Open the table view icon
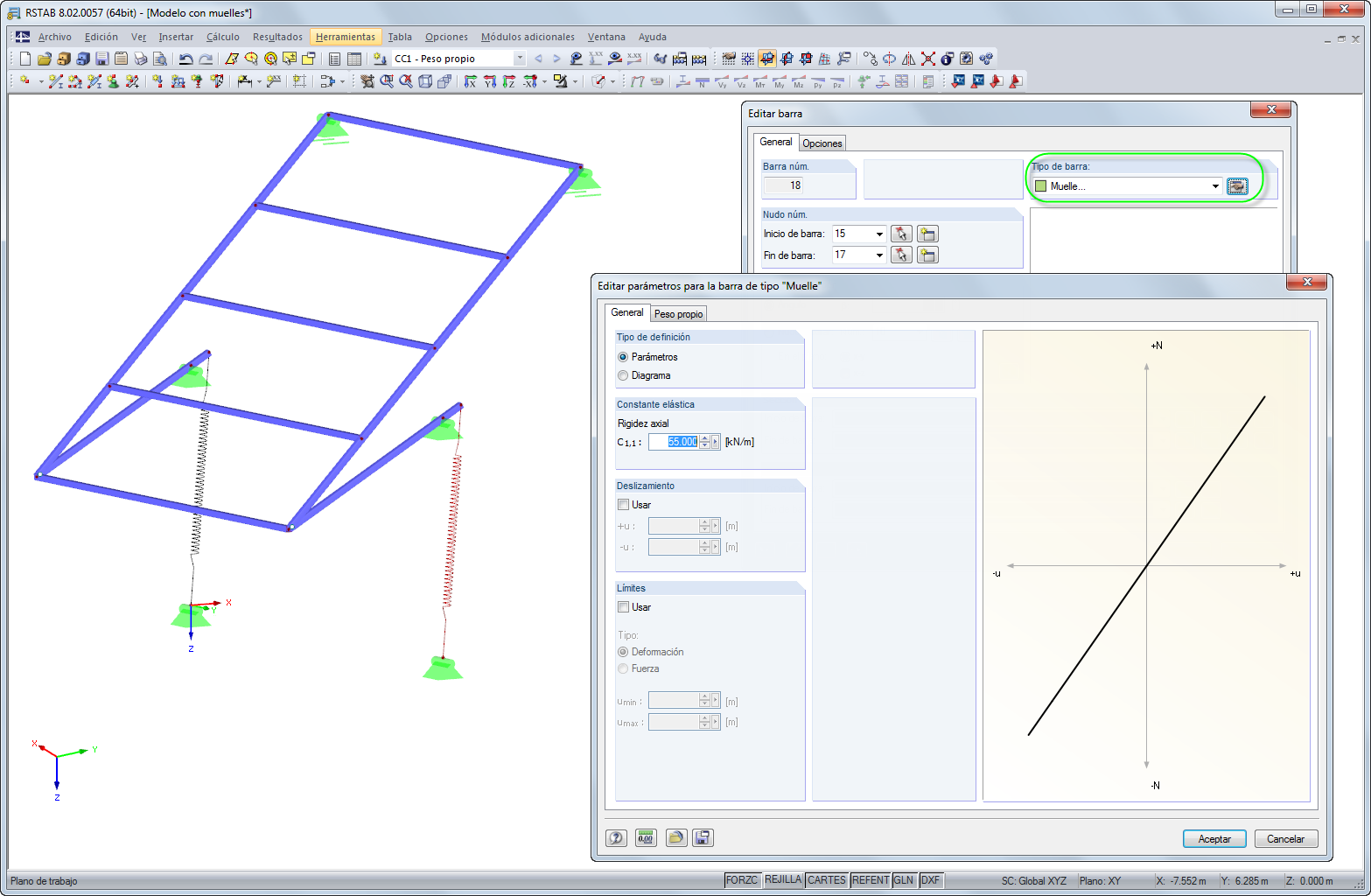The width and height of the screenshot is (1371, 896). click(354, 59)
